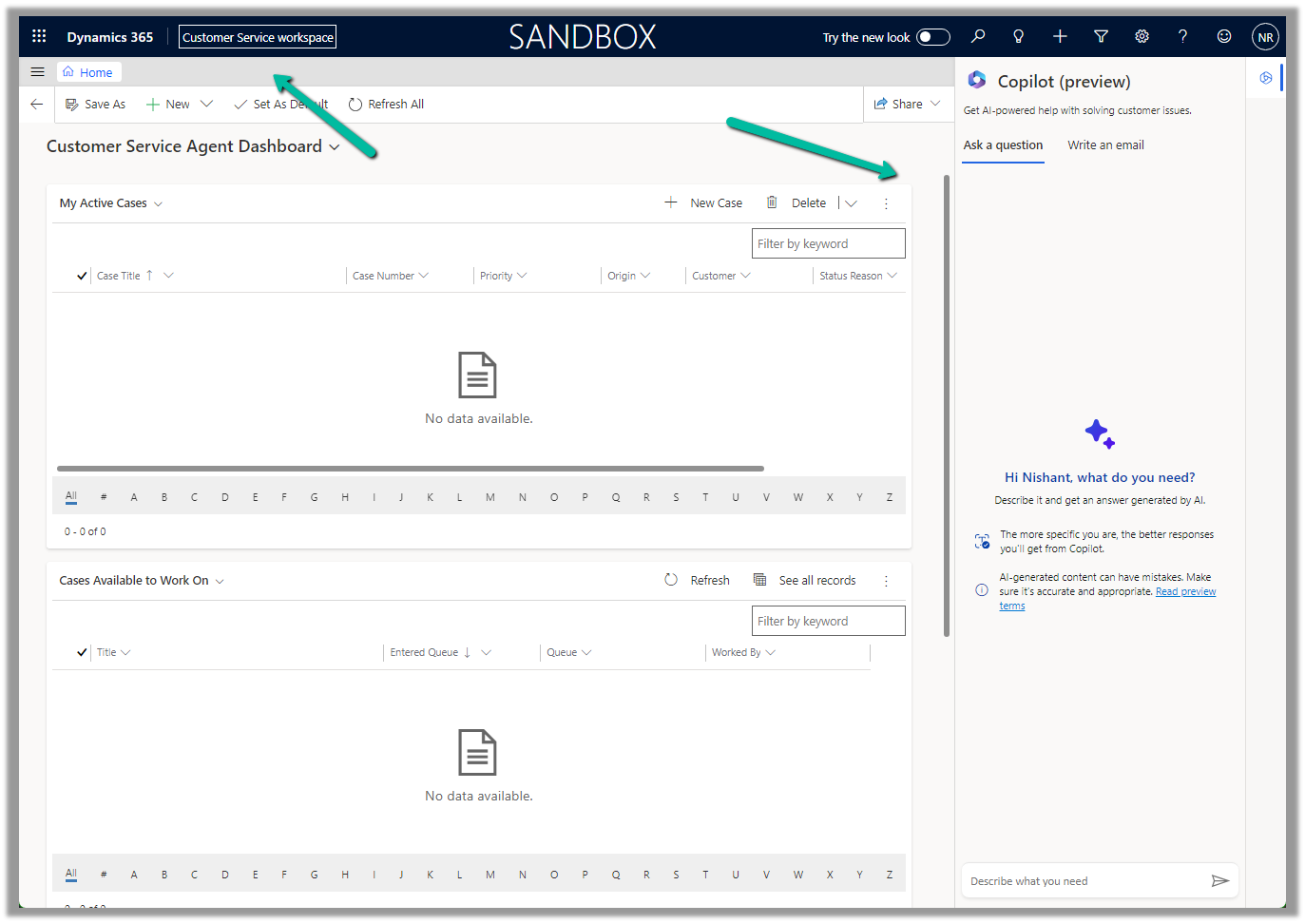The width and height of the screenshot is (1305, 924).
Task: Expand the Customer Service Agent Dashboard selector
Action: (334, 147)
